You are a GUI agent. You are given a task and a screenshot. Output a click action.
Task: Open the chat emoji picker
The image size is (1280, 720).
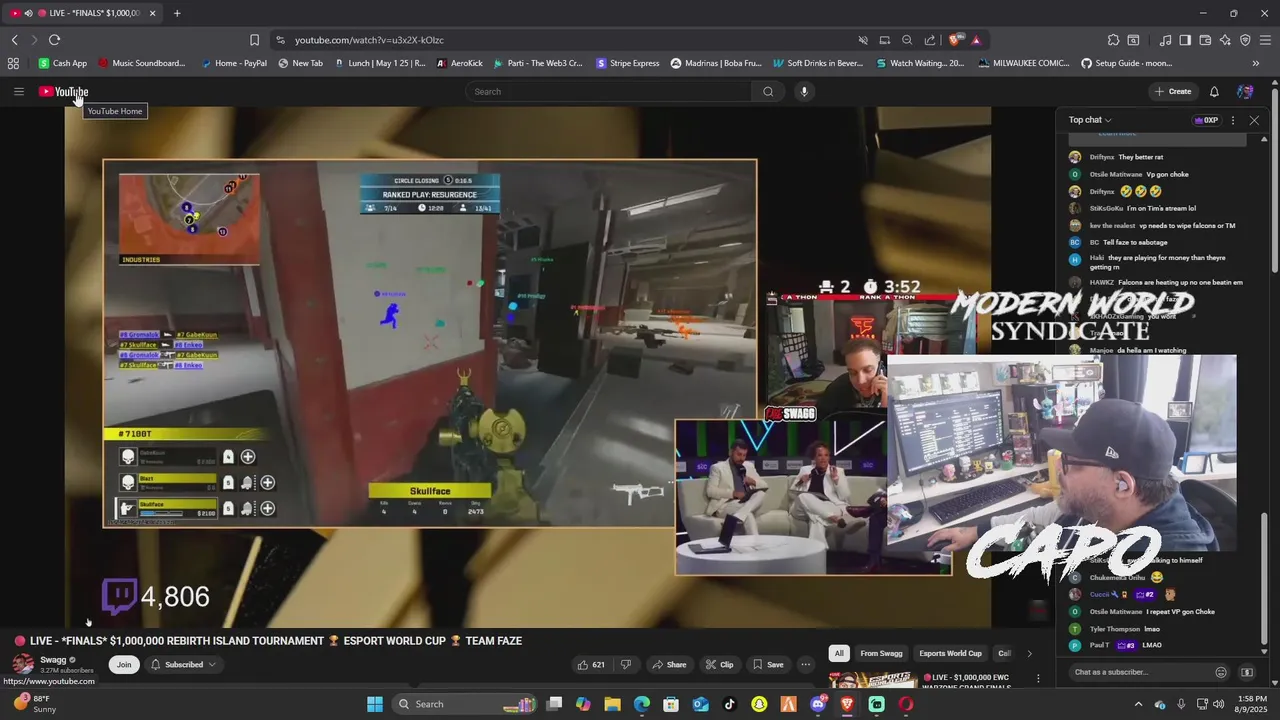(x=1221, y=672)
